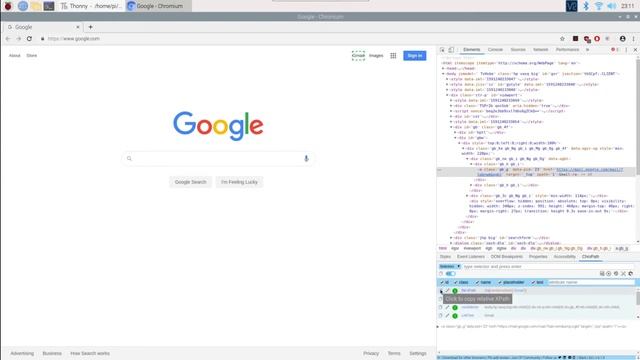Open the VNC server tray icon
The width and height of the screenshot is (640, 360).
click(571, 6)
